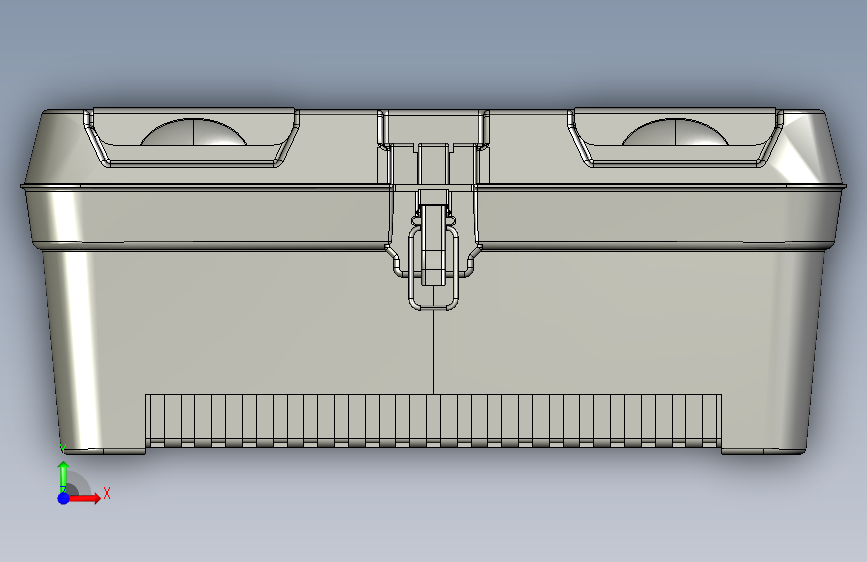Click the blue Z axis ball of the triad
Image resolution: width=867 pixels, height=562 pixels.
click(x=64, y=498)
